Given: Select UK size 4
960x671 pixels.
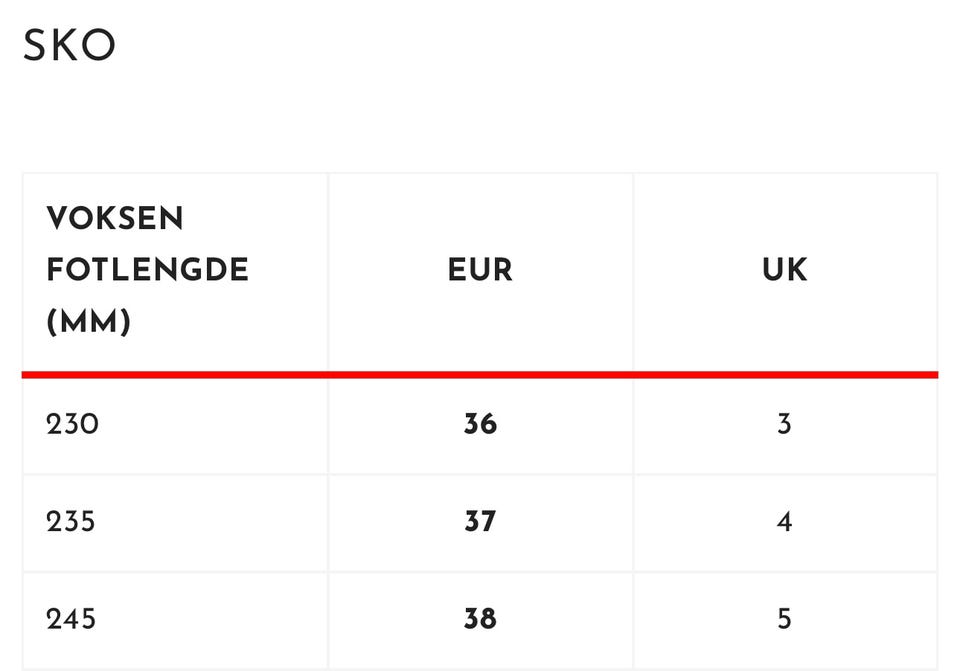Looking at the screenshot, I should [784, 521].
